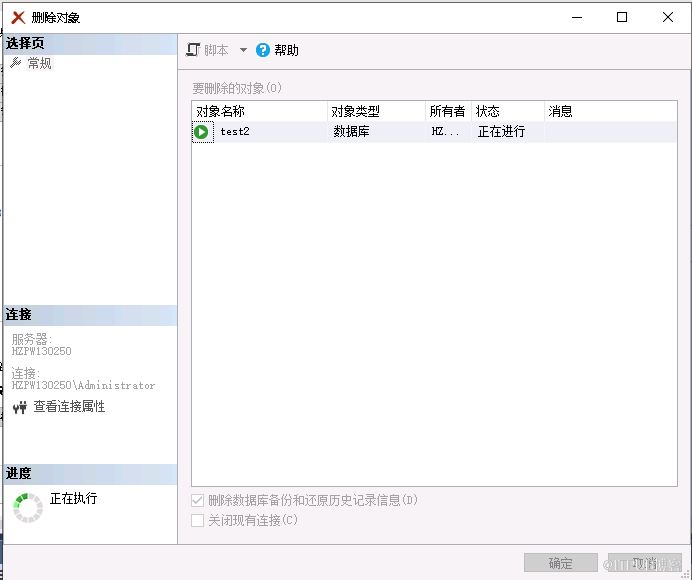This screenshot has width=692, height=580.
Task: Click the green progress spinner icon
Action: coord(28,507)
